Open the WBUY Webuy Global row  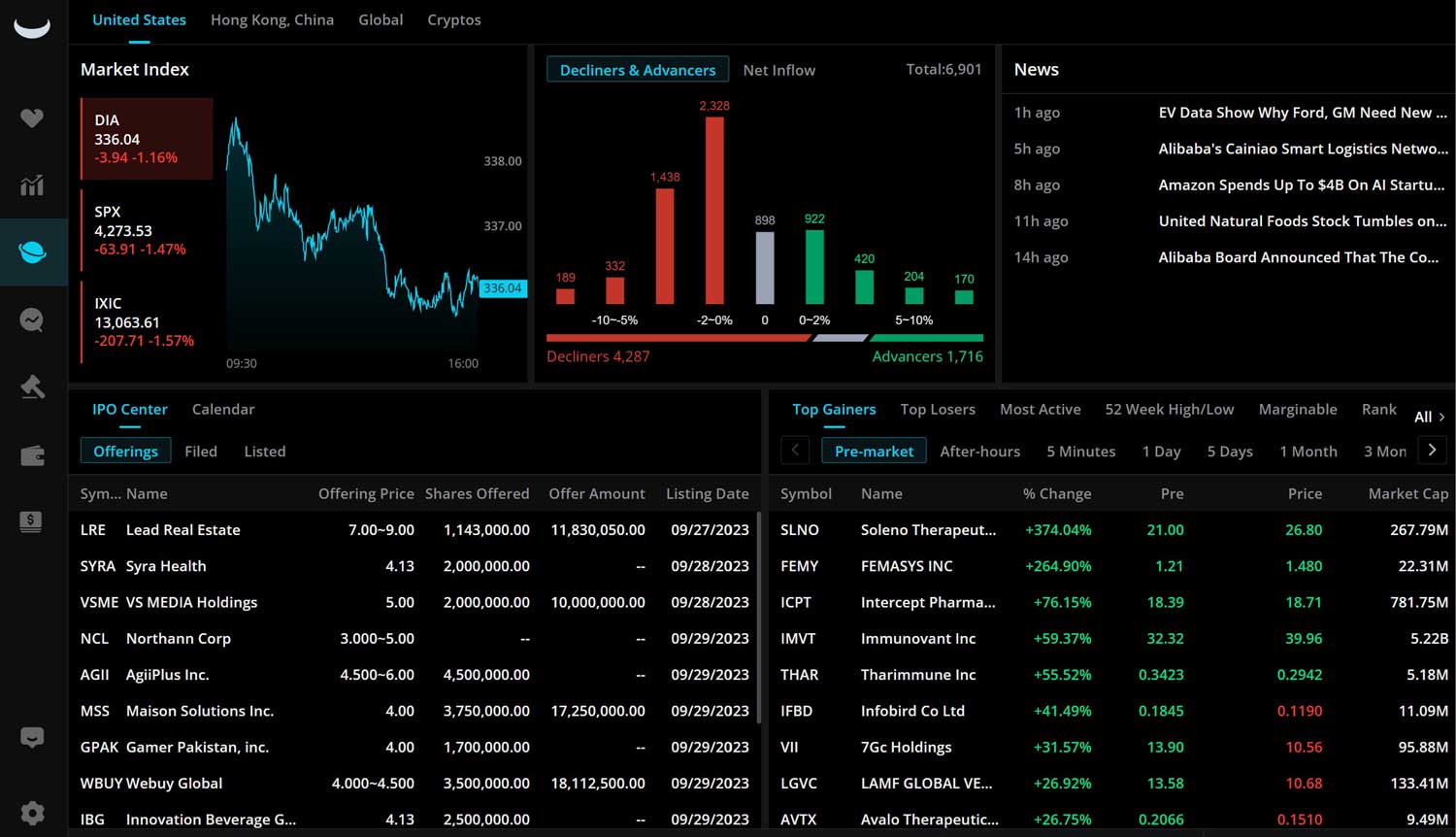[414, 784]
